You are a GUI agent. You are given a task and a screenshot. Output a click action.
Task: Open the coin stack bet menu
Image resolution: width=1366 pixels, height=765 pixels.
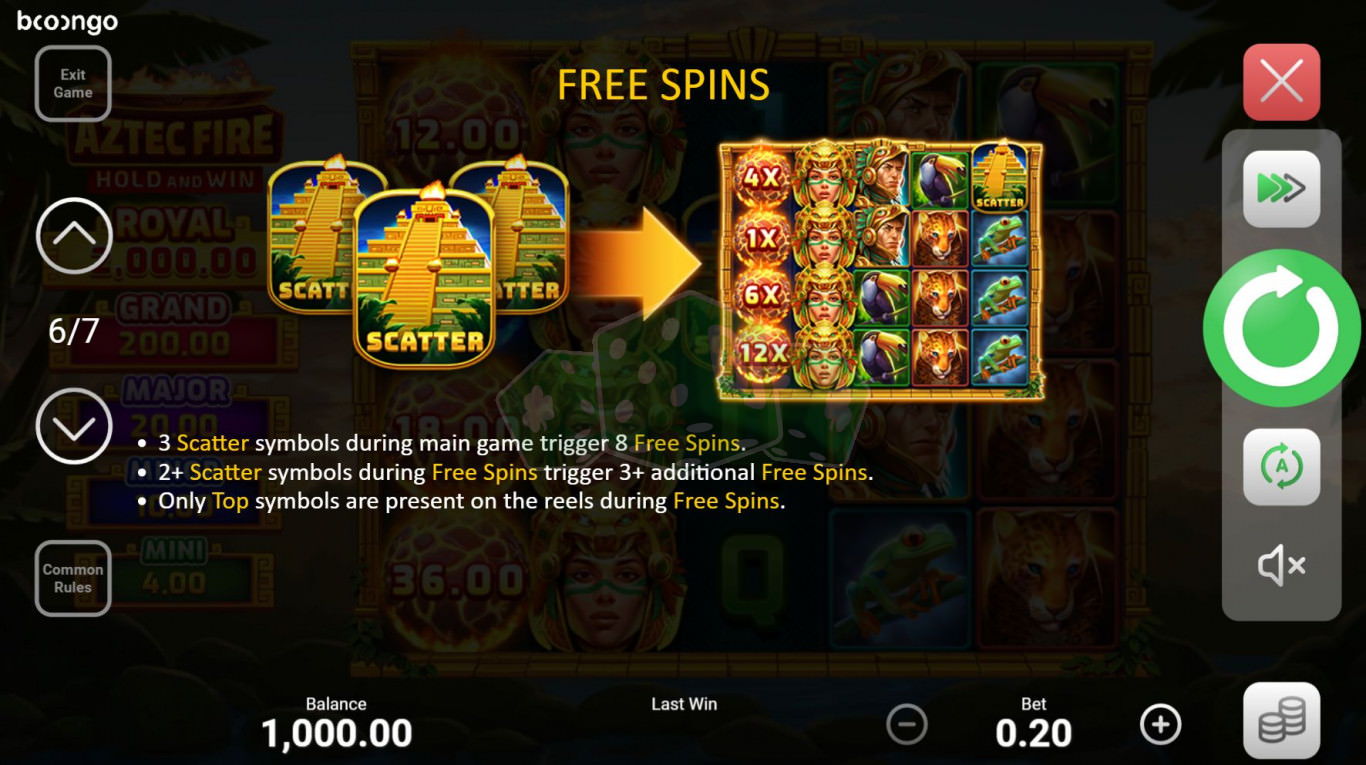[1281, 720]
